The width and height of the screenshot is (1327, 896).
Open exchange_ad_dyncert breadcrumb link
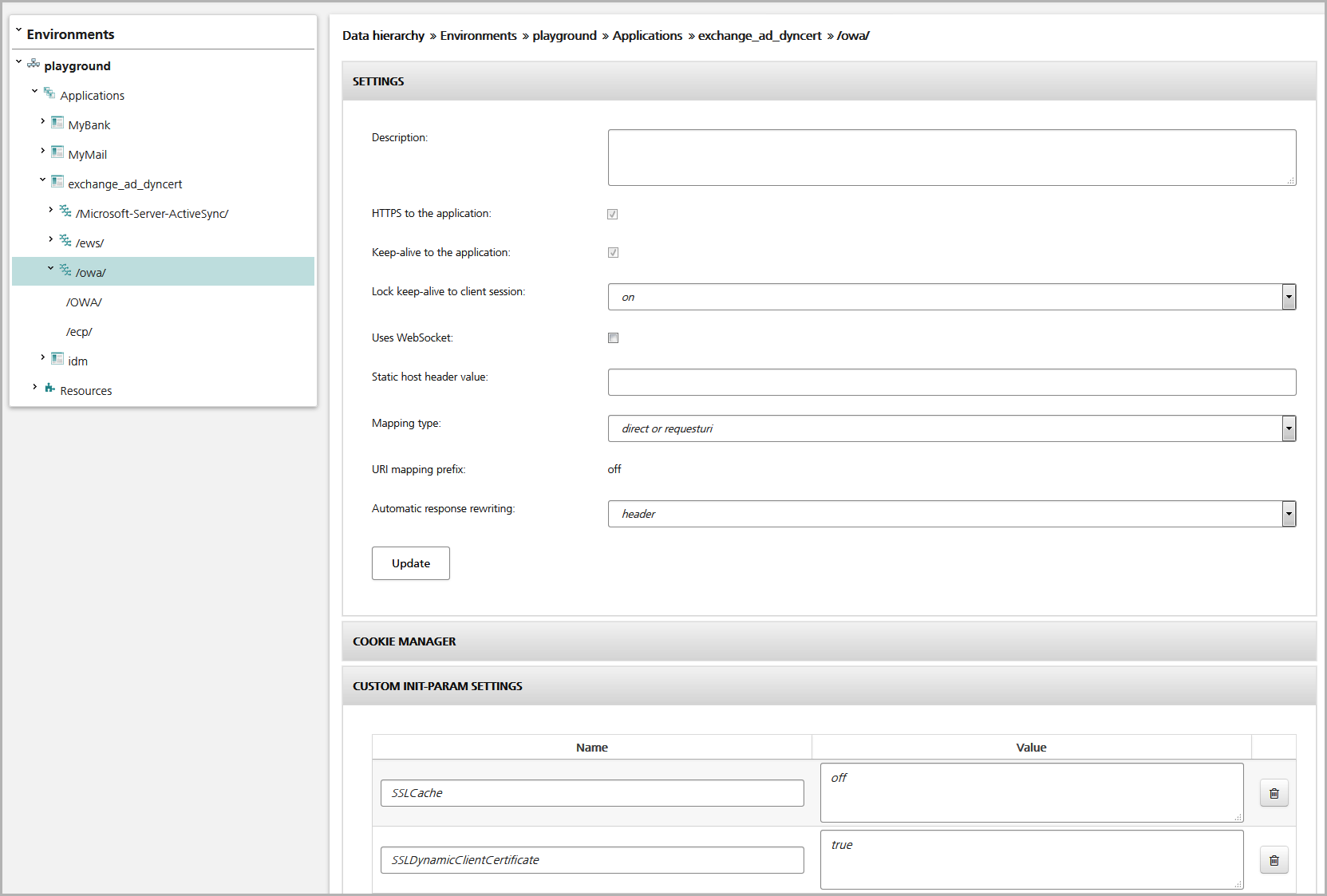coord(760,35)
